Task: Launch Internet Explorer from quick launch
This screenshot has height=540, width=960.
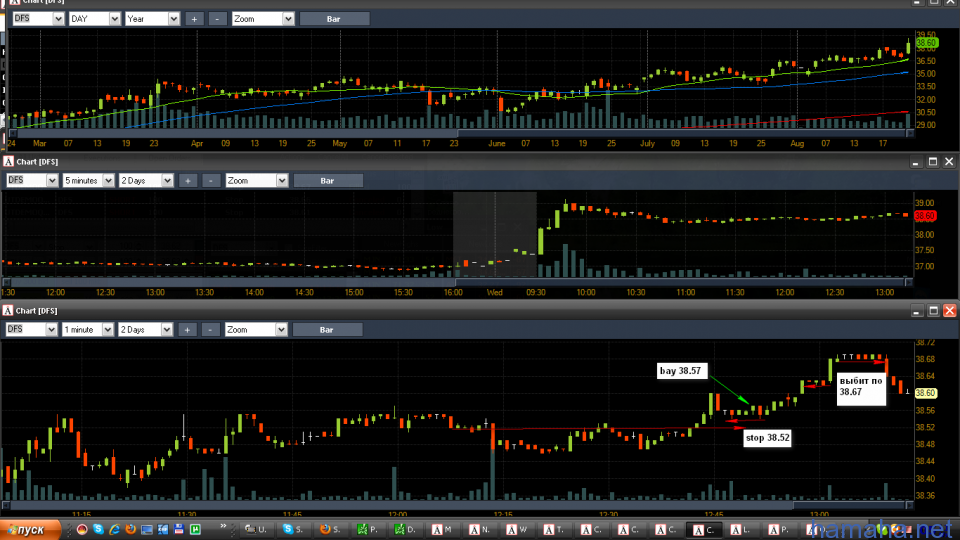Action: (x=114, y=529)
